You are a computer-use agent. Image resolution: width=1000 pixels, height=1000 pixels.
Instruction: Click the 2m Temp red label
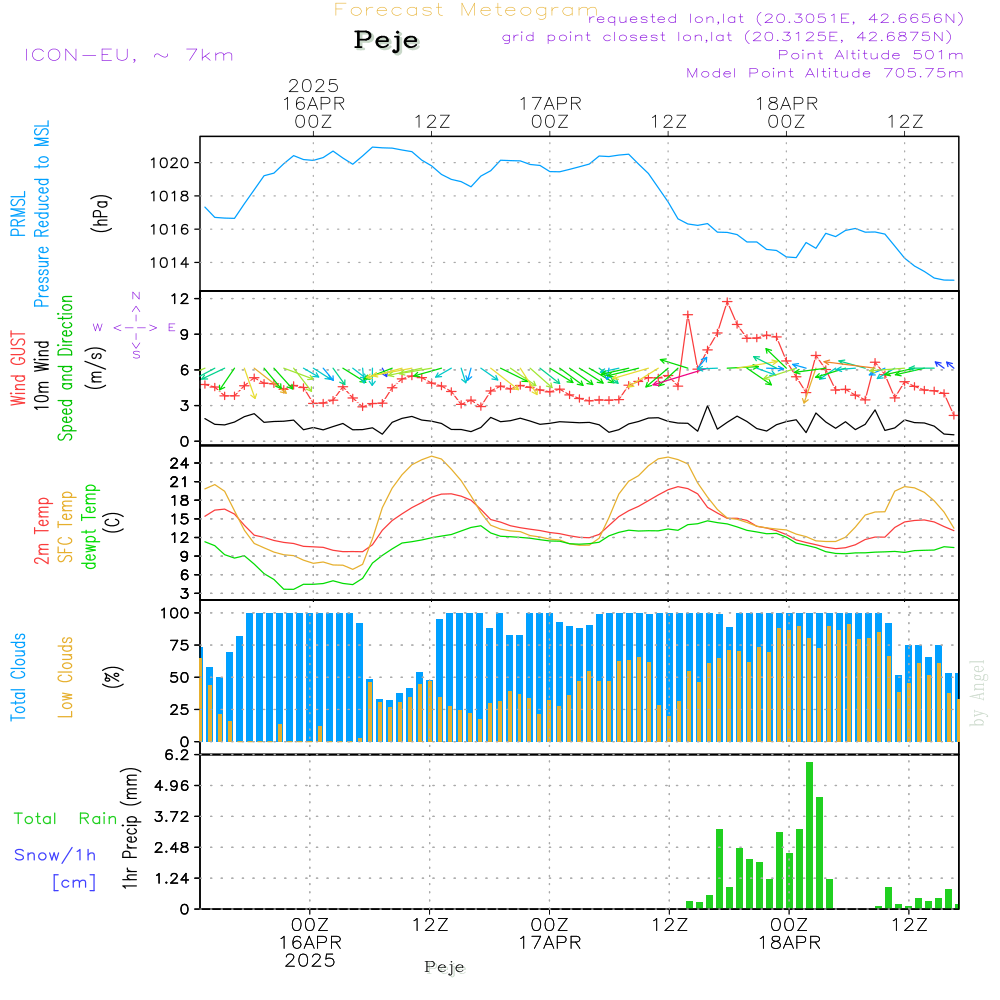[x=41, y=531]
